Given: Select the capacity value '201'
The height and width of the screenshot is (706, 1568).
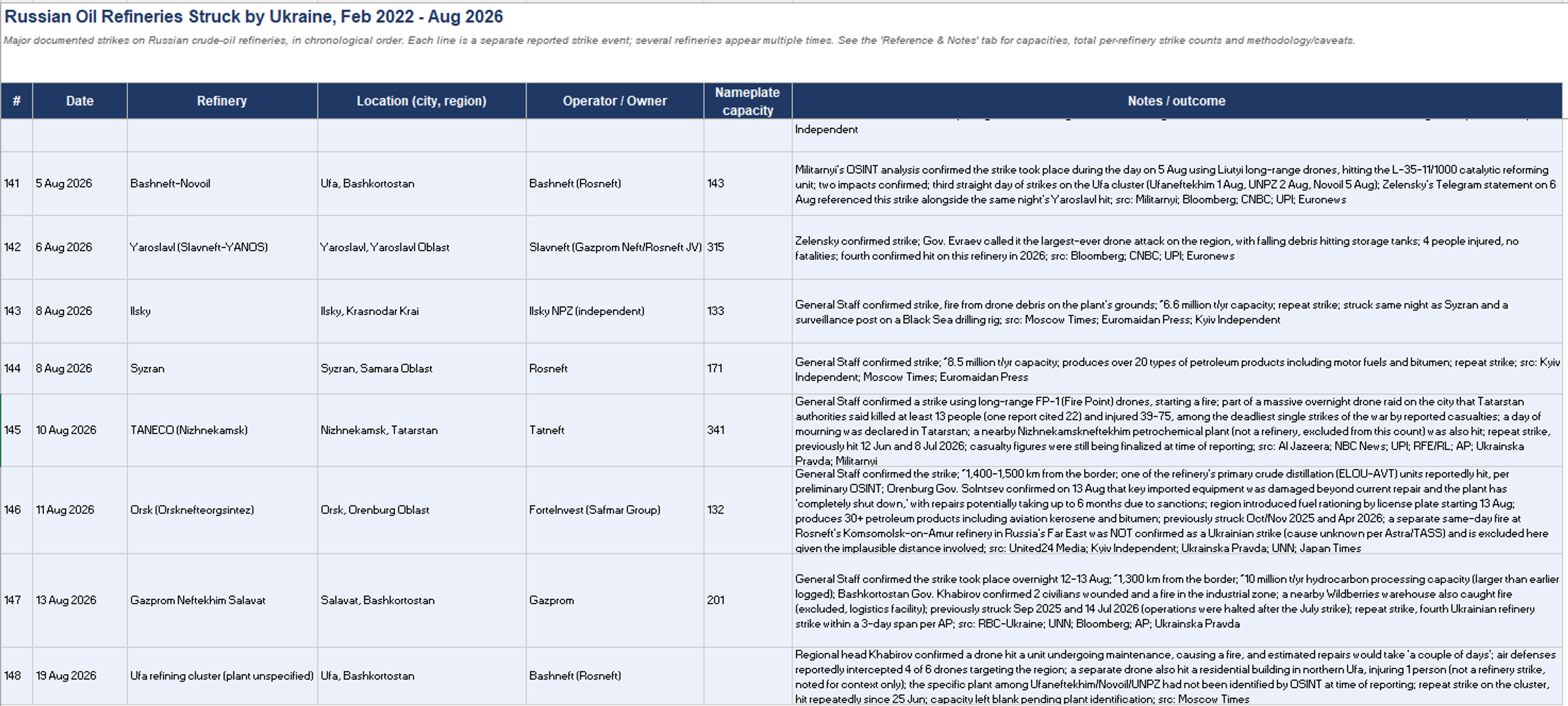Looking at the screenshot, I should coord(748,600).
